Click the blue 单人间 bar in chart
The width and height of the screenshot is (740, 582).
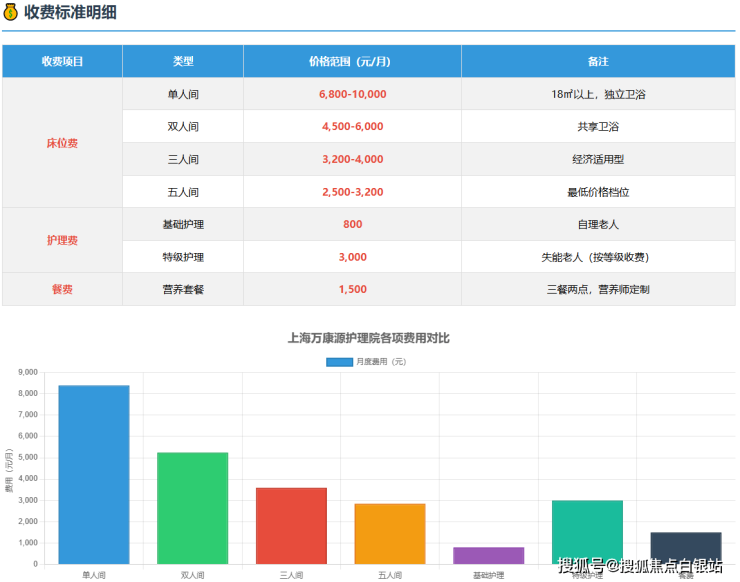click(x=94, y=474)
